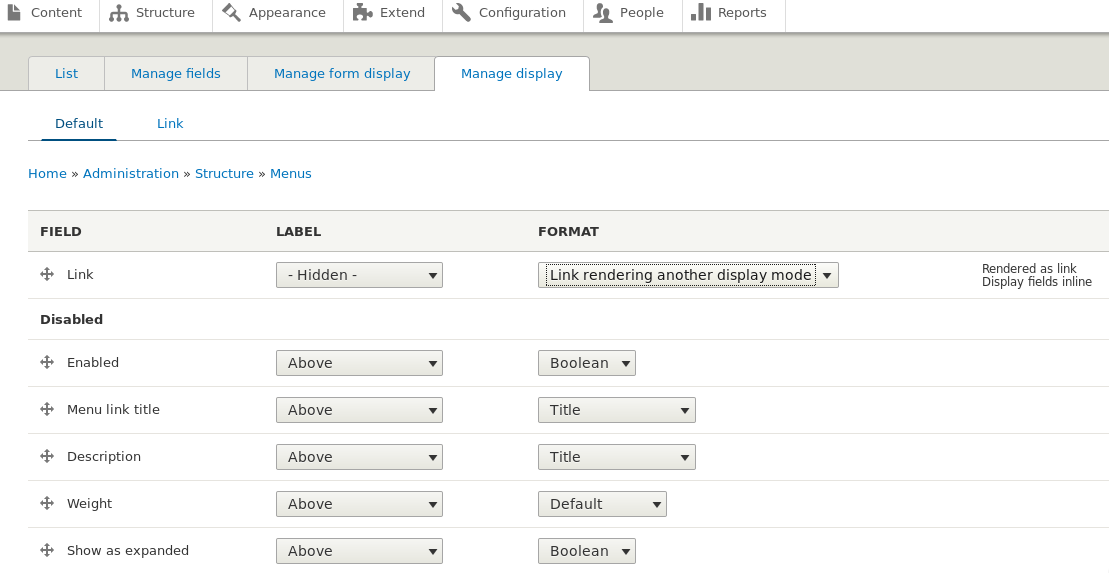Open the Weight format Default dropdown
Screen dimensions: 1109x573
pos(601,504)
